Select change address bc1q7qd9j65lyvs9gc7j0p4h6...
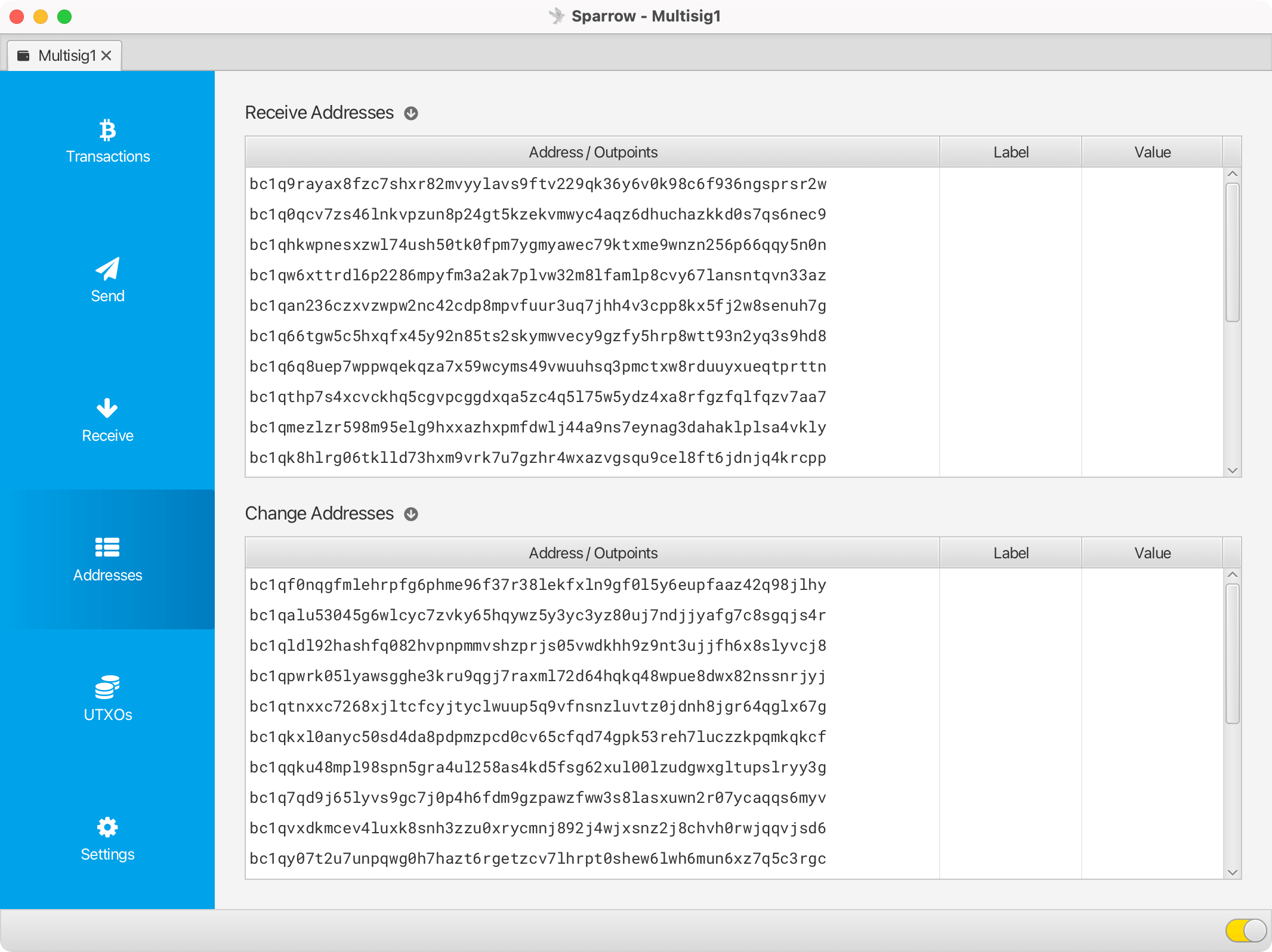Viewport: 1272px width, 952px height. tap(538, 798)
